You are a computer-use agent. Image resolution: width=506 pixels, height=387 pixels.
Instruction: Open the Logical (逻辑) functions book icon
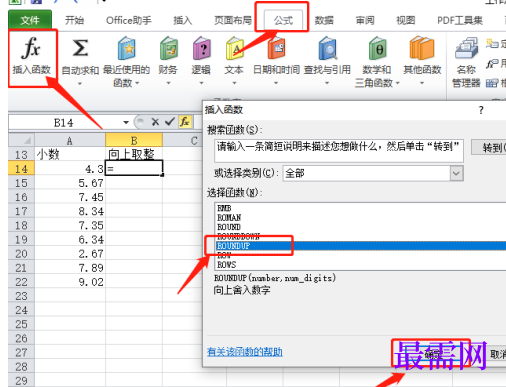tap(201, 49)
